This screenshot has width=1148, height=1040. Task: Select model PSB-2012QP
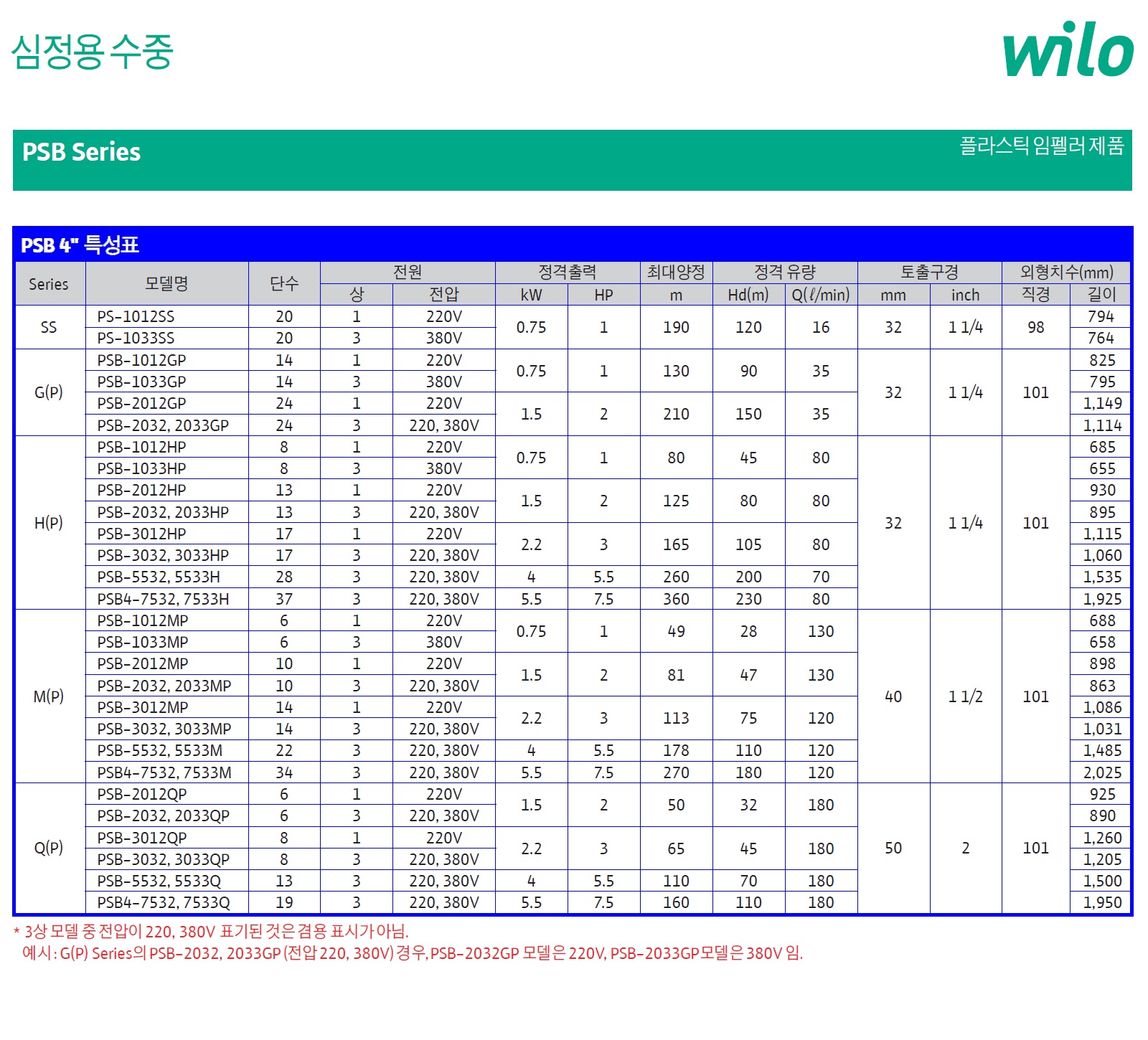click(142, 794)
